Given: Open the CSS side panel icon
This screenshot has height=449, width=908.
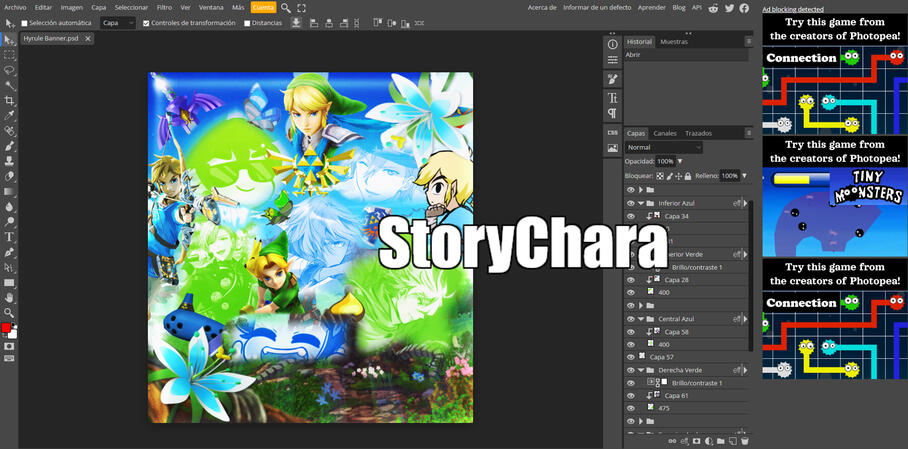Looking at the screenshot, I should [612, 131].
